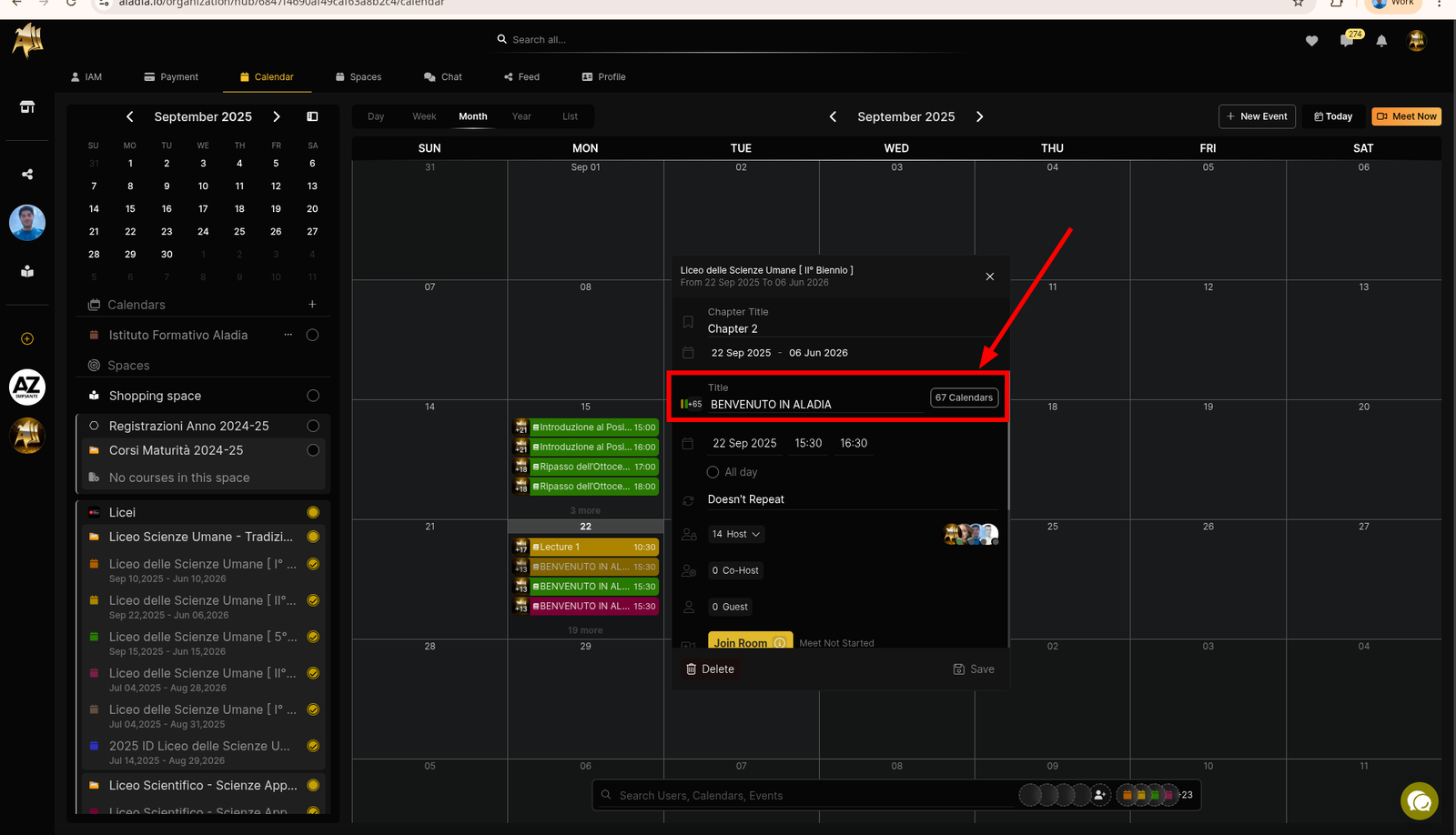Go to the previous month in the mini calendar
1456x835 pixels.
coord(130,116)
